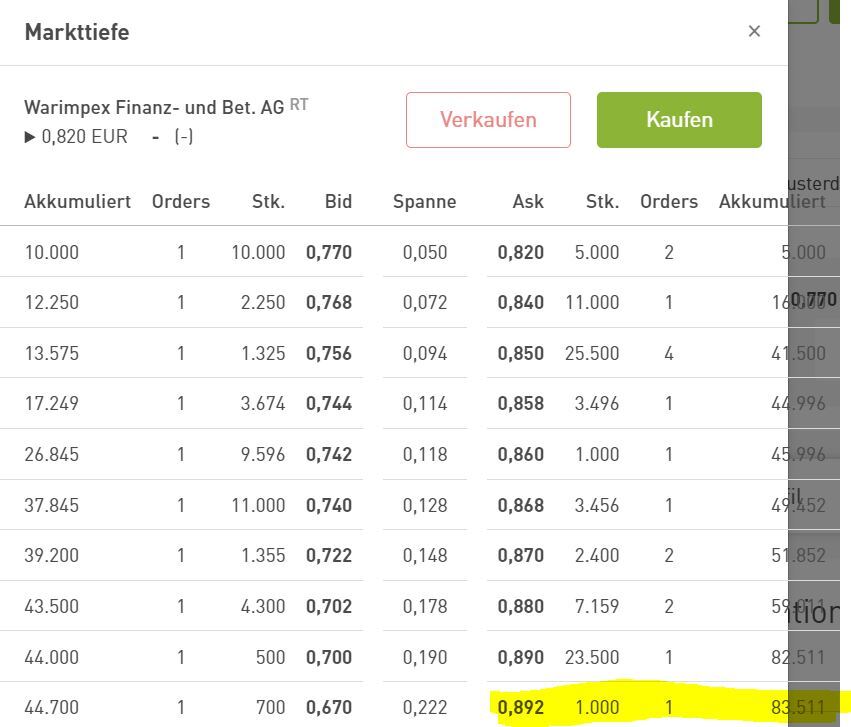Image resolution: width=851 pixels, height=727 pixels.
Task: Click the green Kaufen button
Action: click(x=679, y=120)
